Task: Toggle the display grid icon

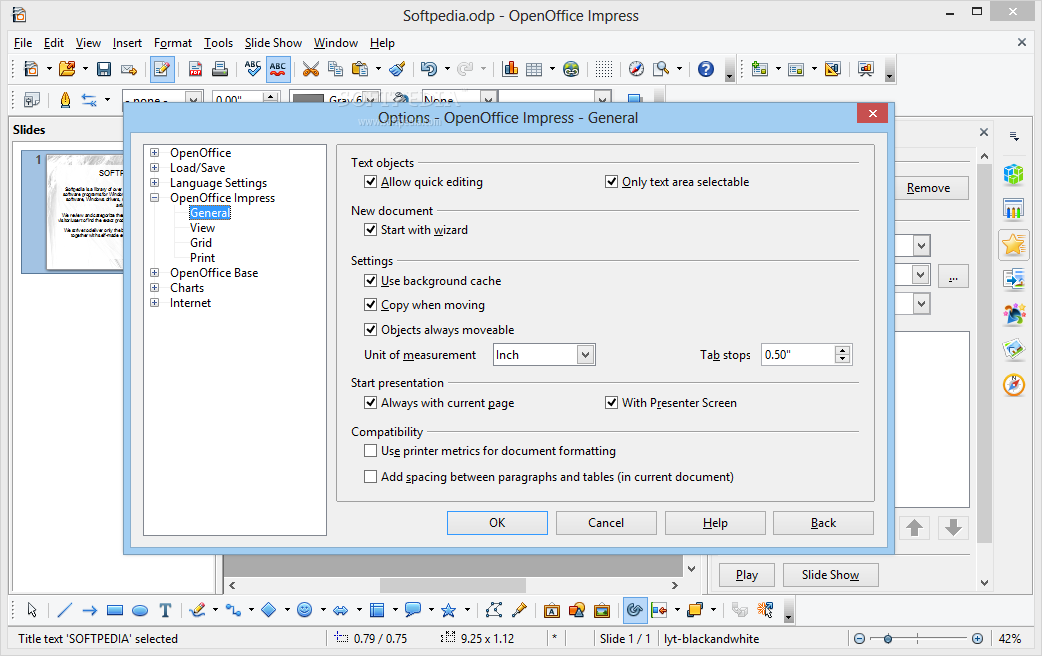Action: (x=603, y=69)
